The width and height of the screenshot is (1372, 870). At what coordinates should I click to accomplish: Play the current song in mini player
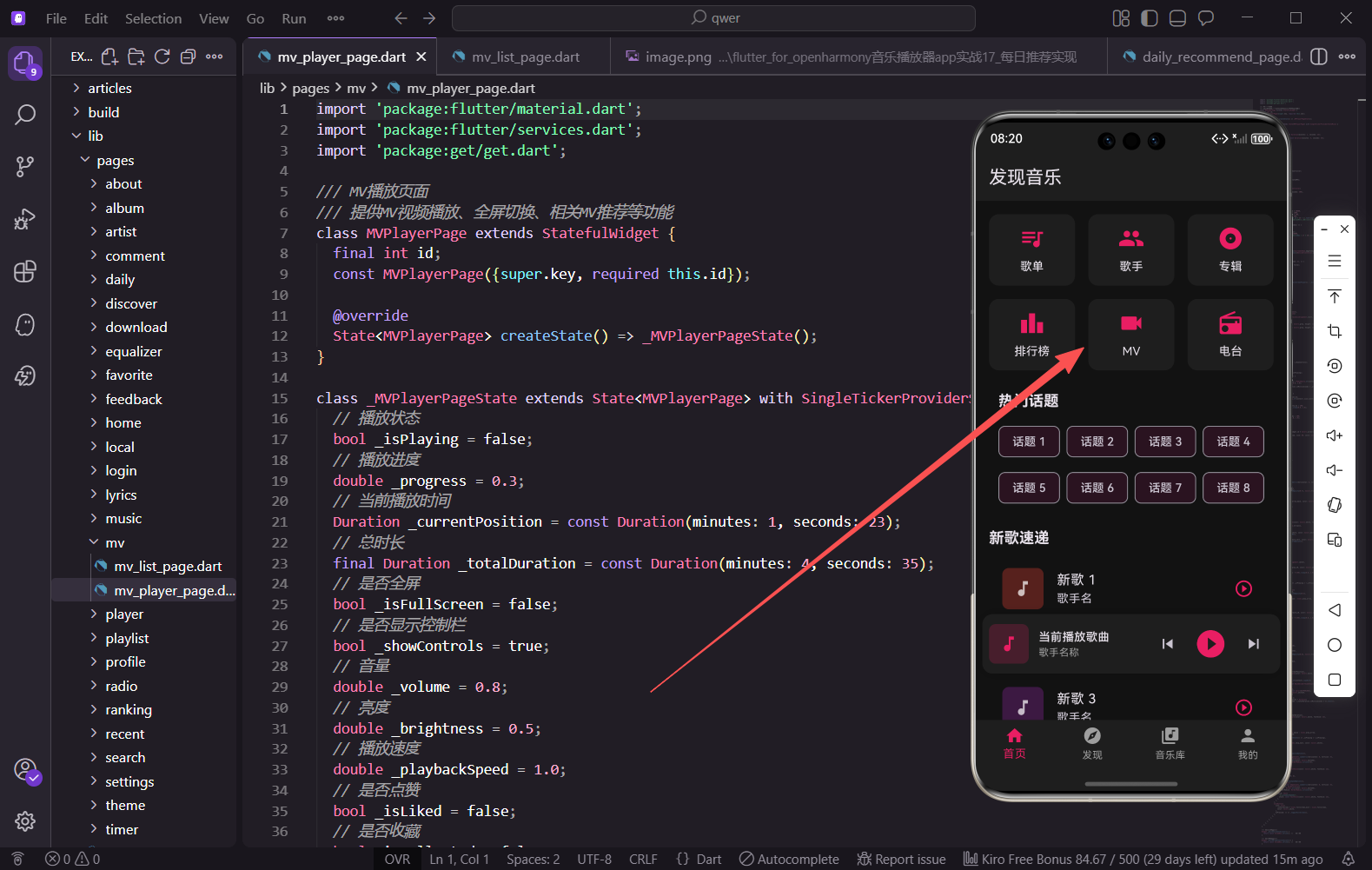(1210, 644)
